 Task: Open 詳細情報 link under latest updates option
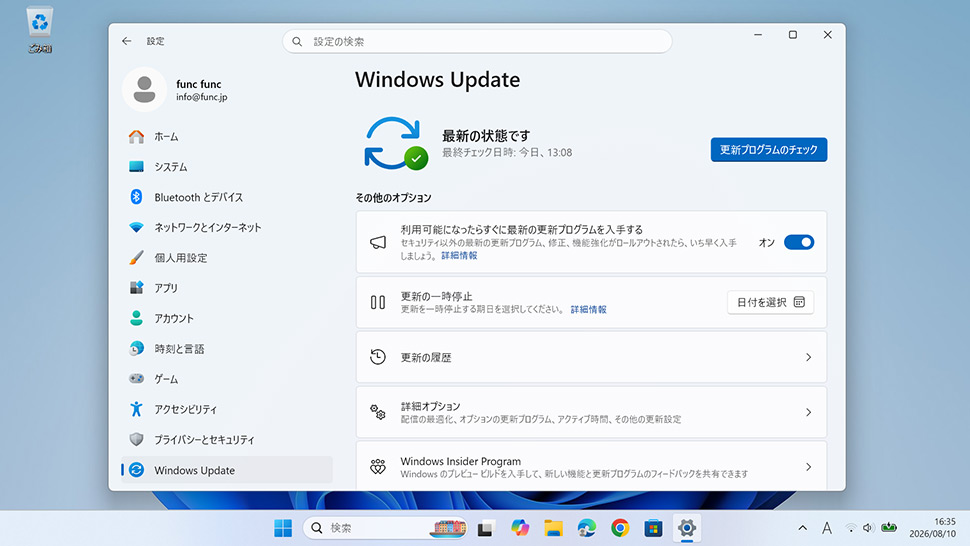point(459,255)
